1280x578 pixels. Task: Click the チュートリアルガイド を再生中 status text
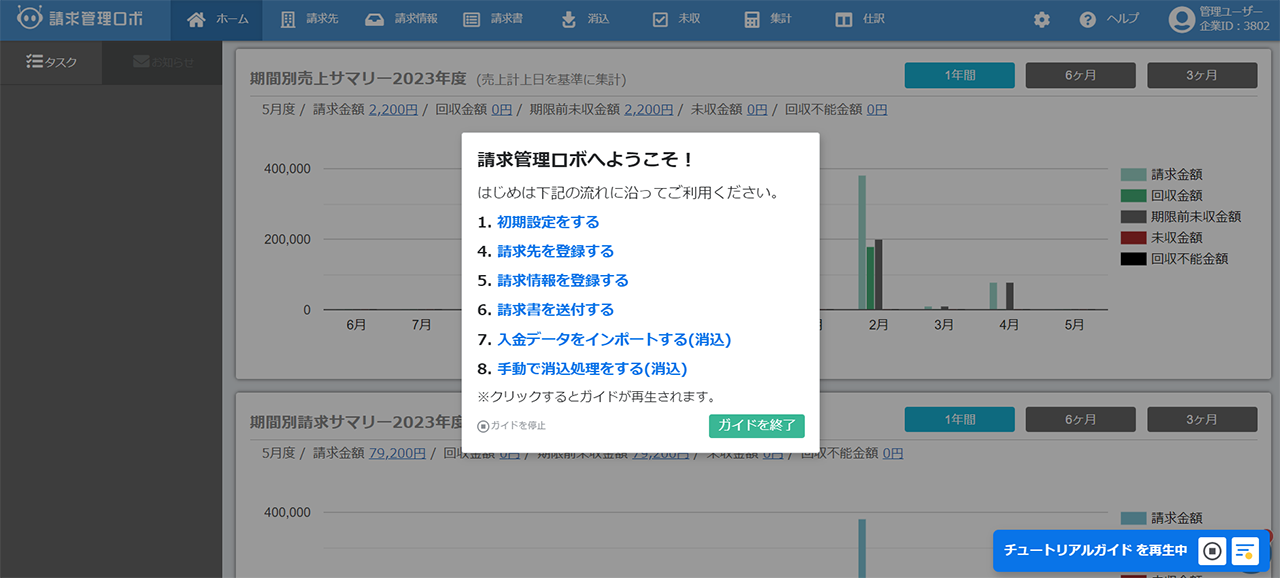(1095, 550)
